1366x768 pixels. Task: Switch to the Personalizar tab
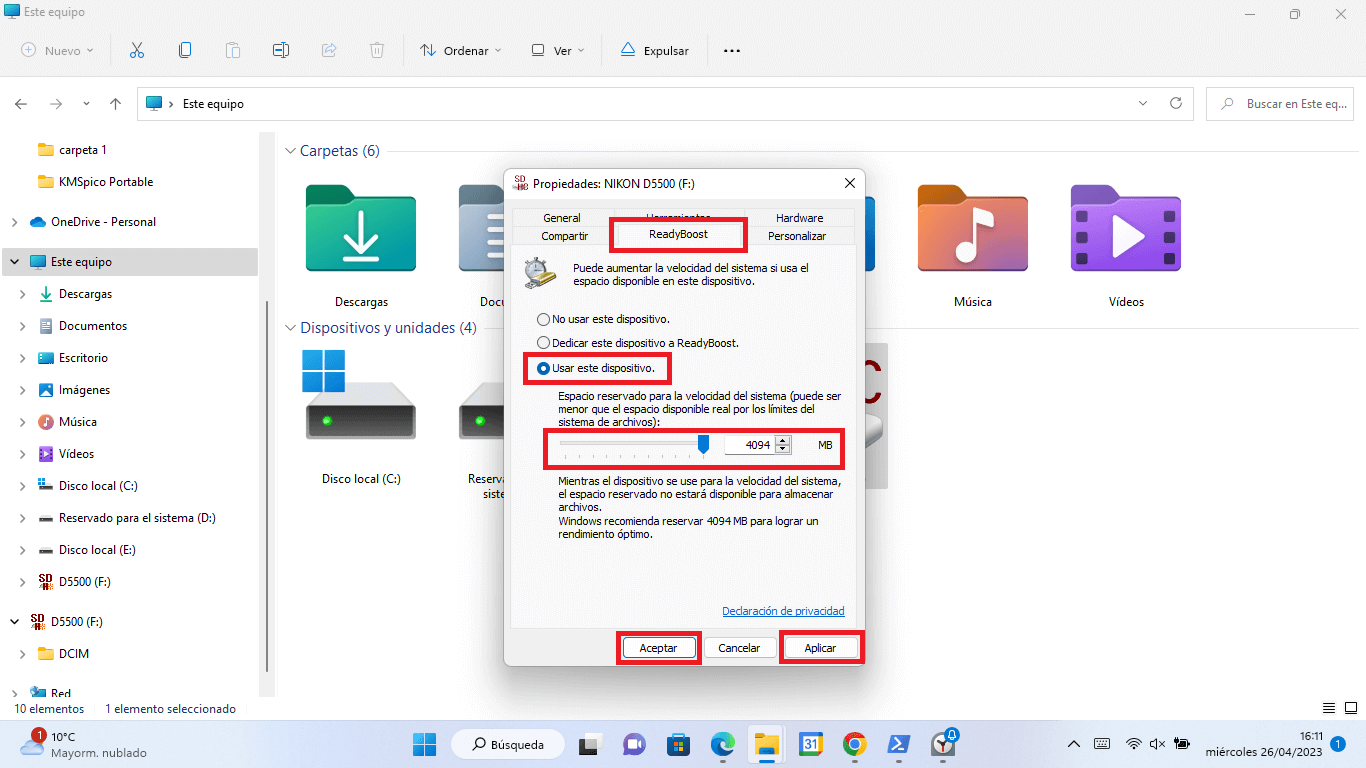797,236
